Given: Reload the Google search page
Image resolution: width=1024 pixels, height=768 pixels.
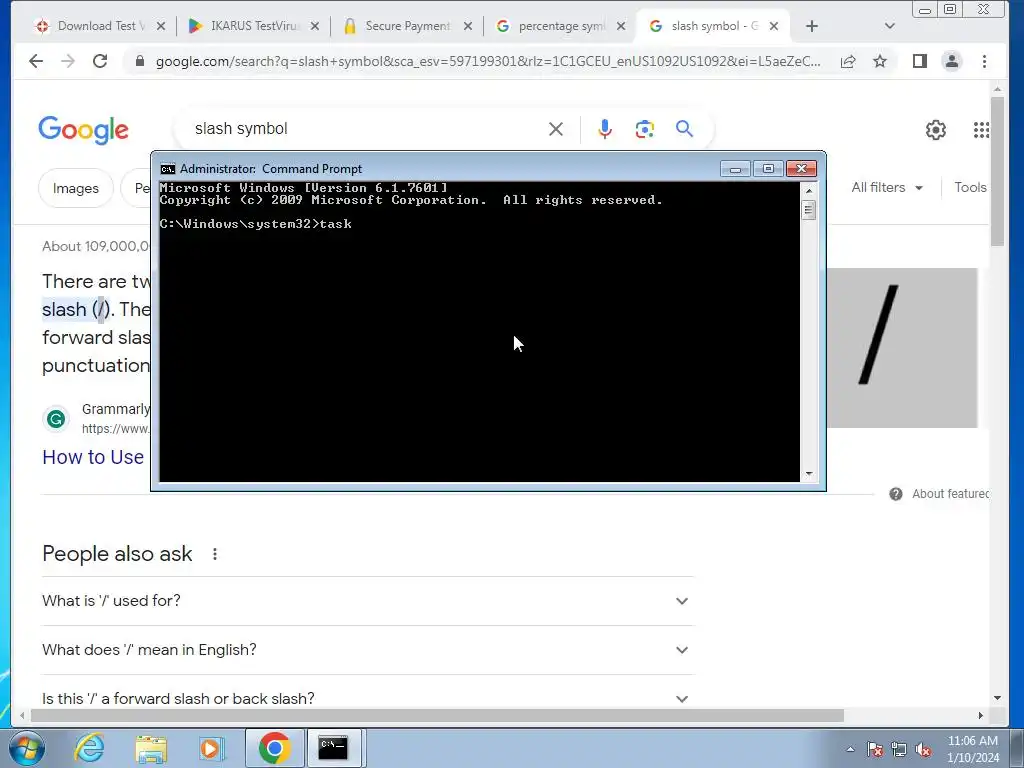Looking at the screenshot, I should coord(100,61).
